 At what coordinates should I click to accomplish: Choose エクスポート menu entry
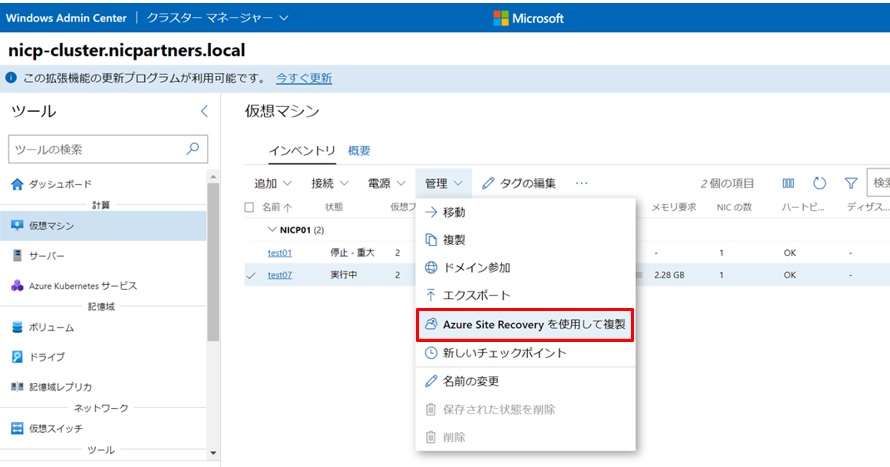526,295
